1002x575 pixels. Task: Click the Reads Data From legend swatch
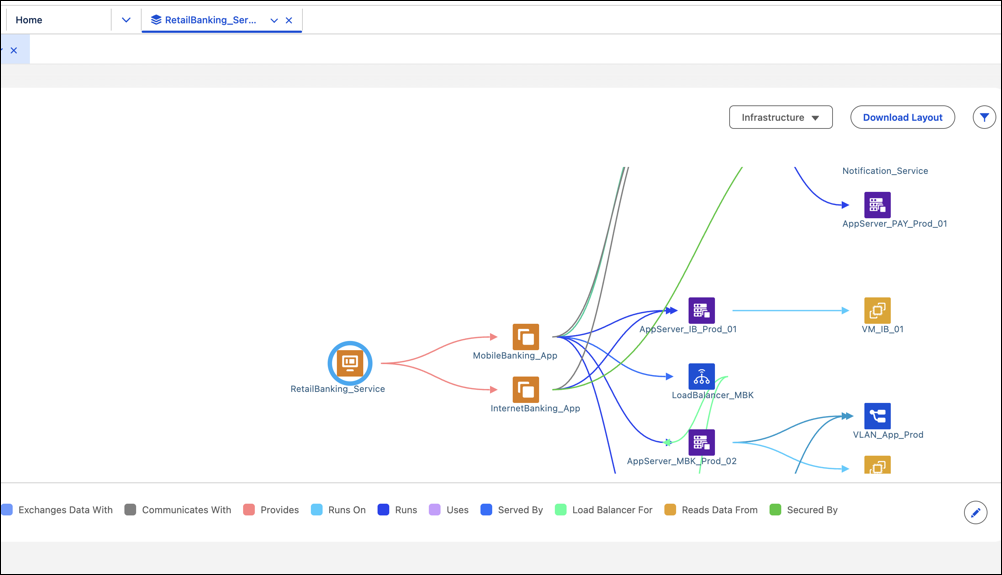[670, 510]
